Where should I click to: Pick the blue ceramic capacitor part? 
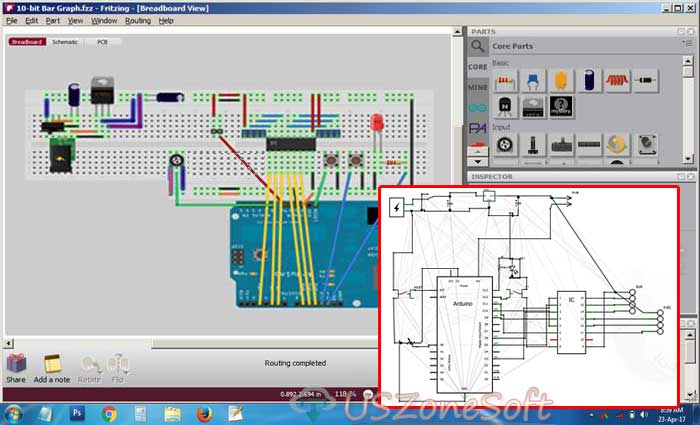coord(533,81)
